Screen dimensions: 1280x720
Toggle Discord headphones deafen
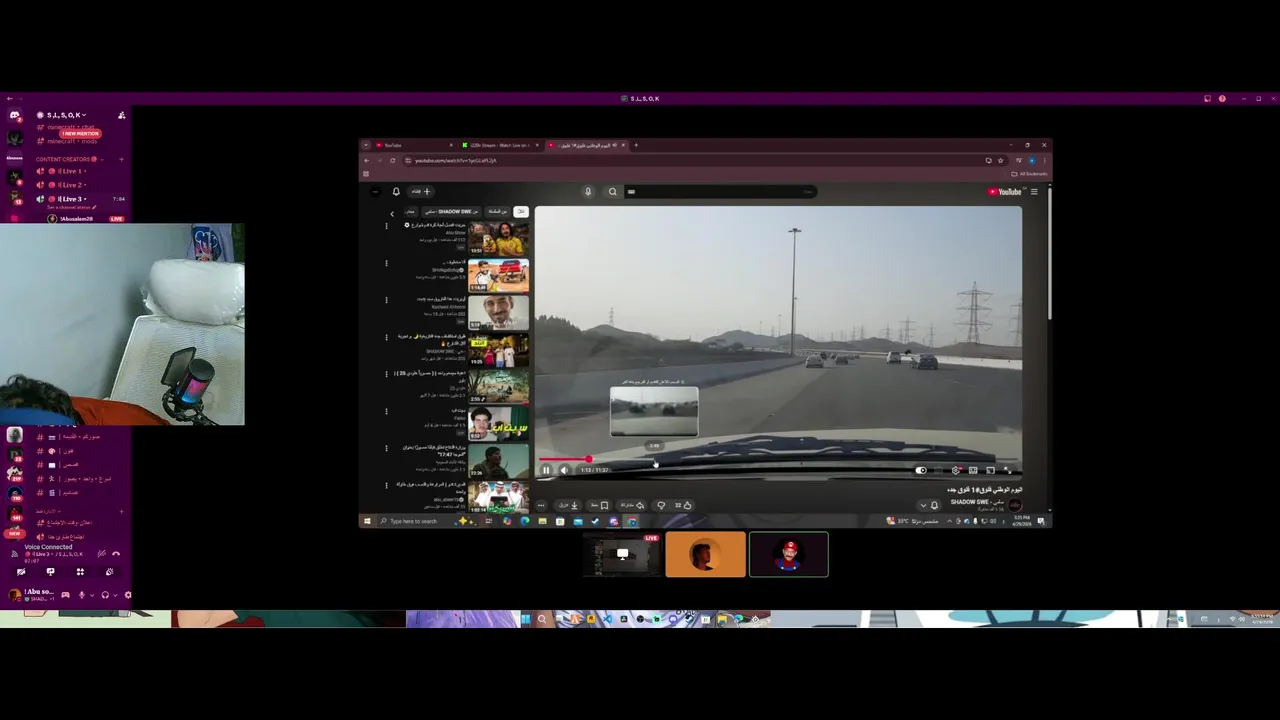click(x=105, y=595)
